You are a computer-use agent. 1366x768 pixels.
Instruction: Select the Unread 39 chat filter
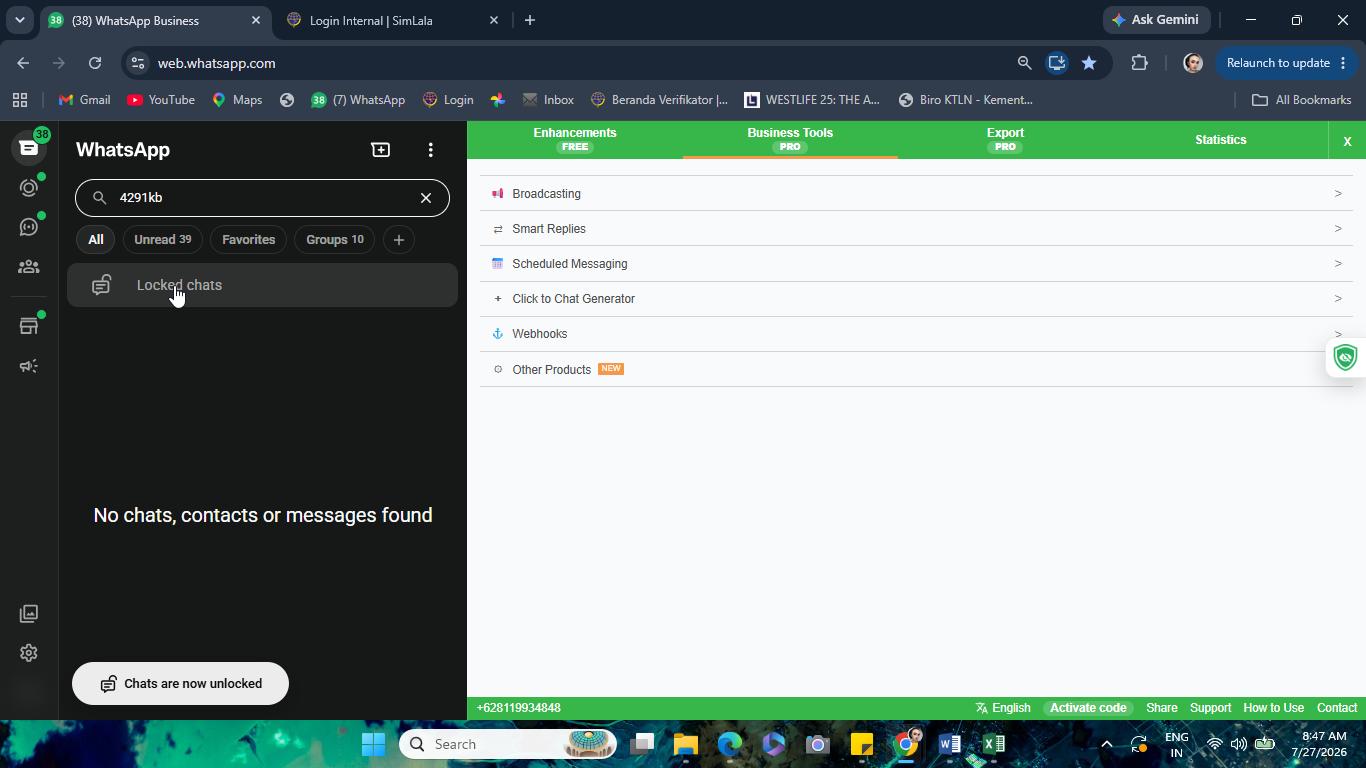pyautogui.click(x=162, y=240)
